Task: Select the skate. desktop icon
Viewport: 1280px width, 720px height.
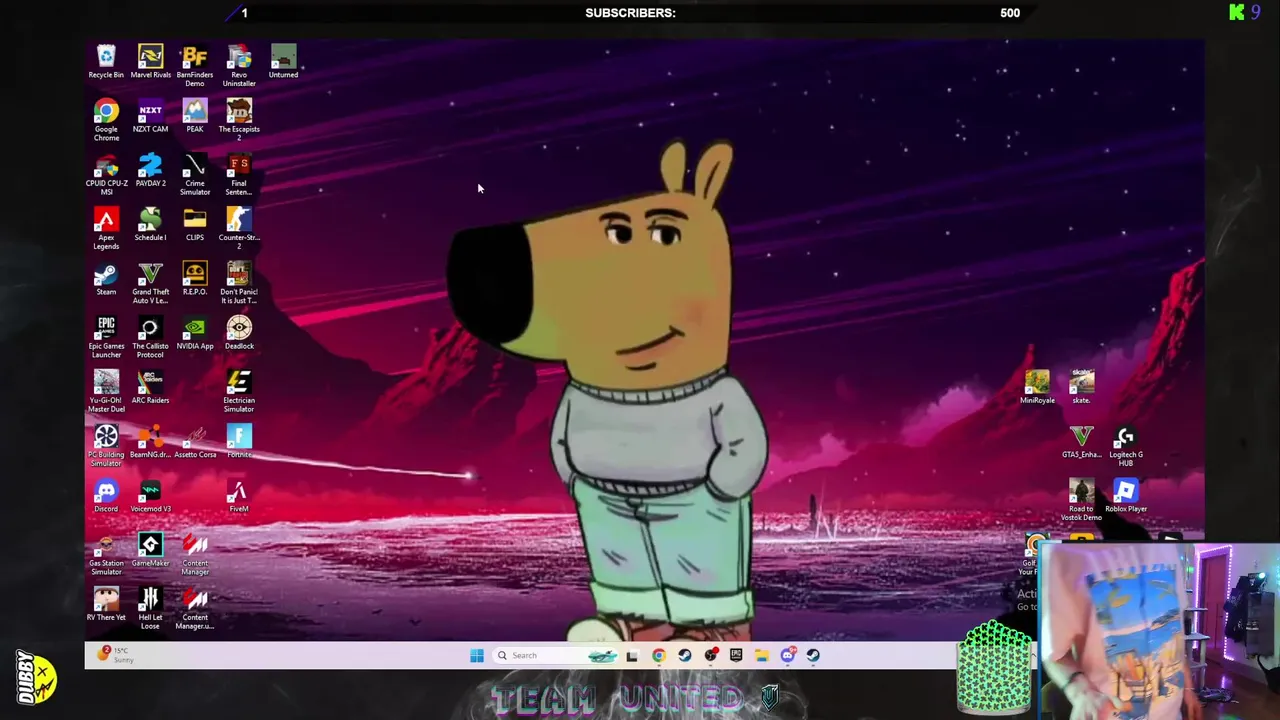Action: pyautogui.click(x=1081, y=387)
